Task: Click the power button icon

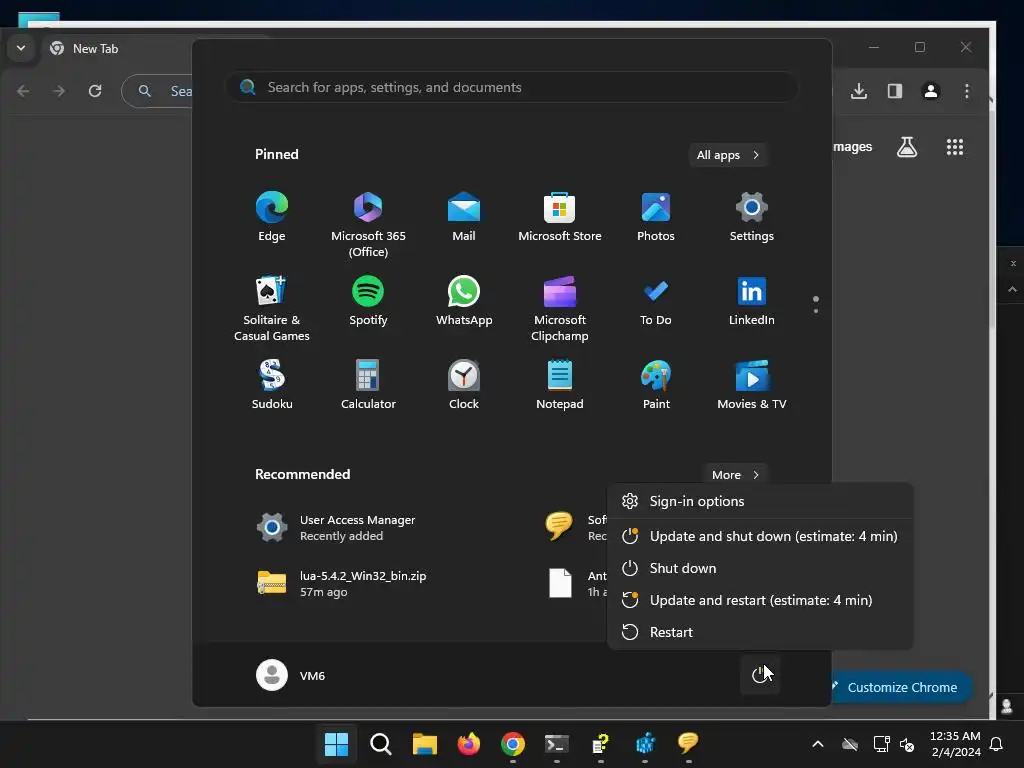Action: tap(760, 675)
